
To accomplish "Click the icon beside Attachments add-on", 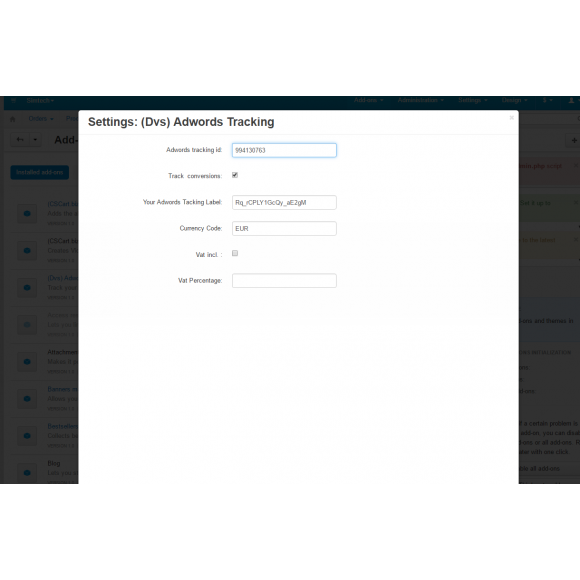I will 27,362.
